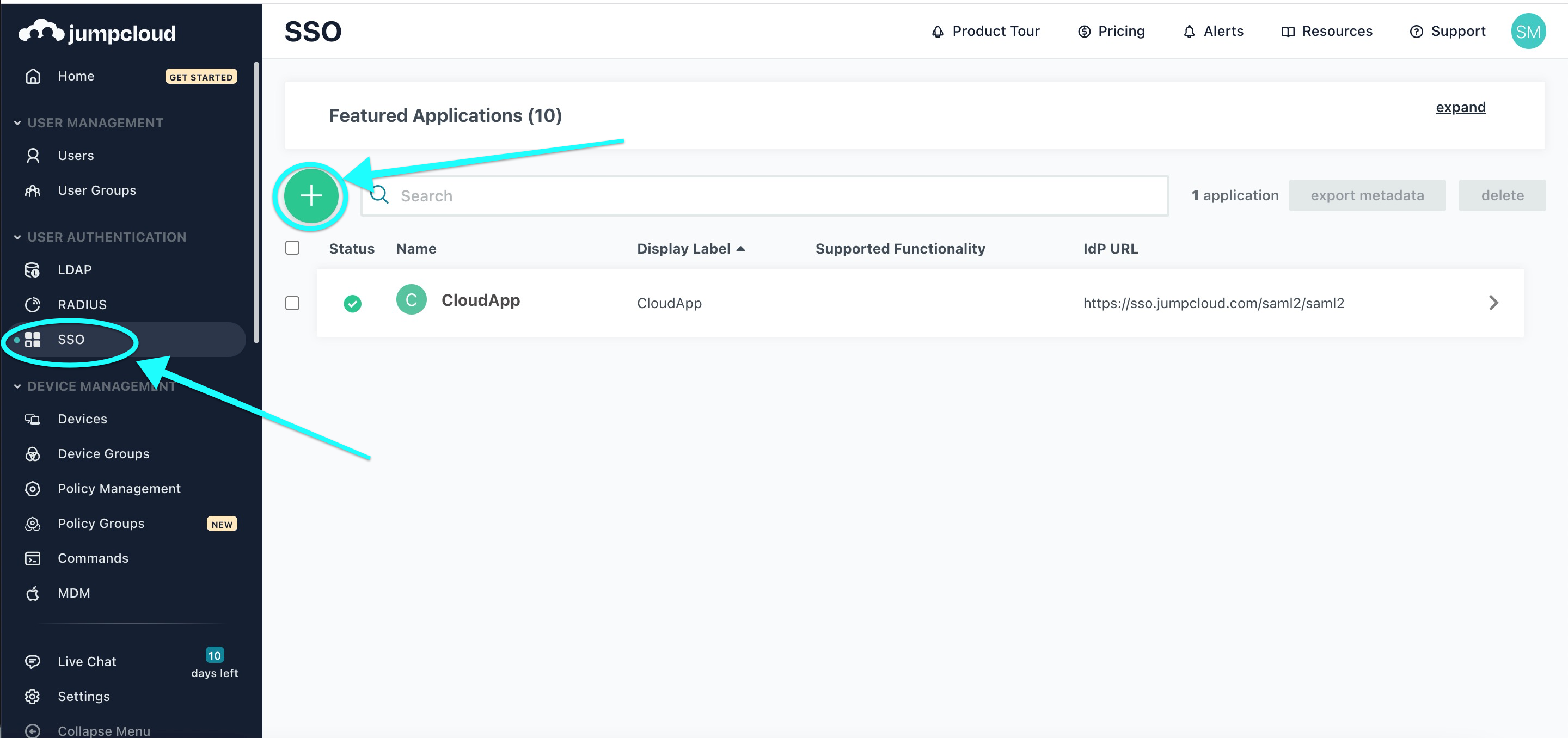The width and height of the screenshot is (1568, 738).
Task: Click the Devices monitor icon
Action: coord(33,419)
